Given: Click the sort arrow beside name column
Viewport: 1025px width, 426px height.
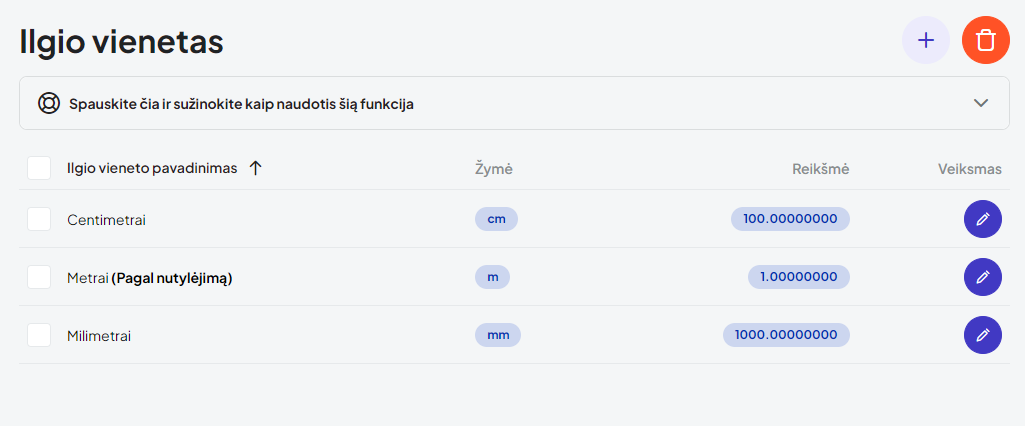Looking at the screenshot, I should [x=255, y=168].
